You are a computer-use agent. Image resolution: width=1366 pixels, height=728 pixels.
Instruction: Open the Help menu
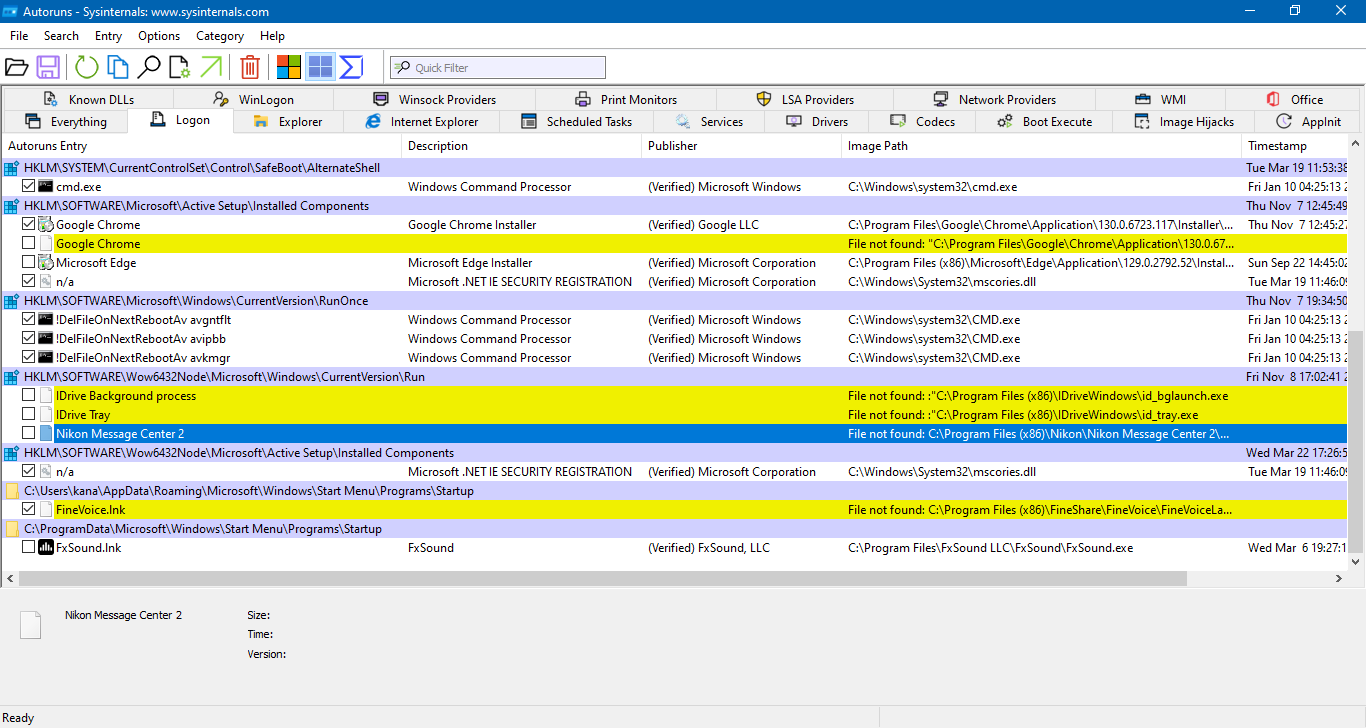[x=272, y=36]
